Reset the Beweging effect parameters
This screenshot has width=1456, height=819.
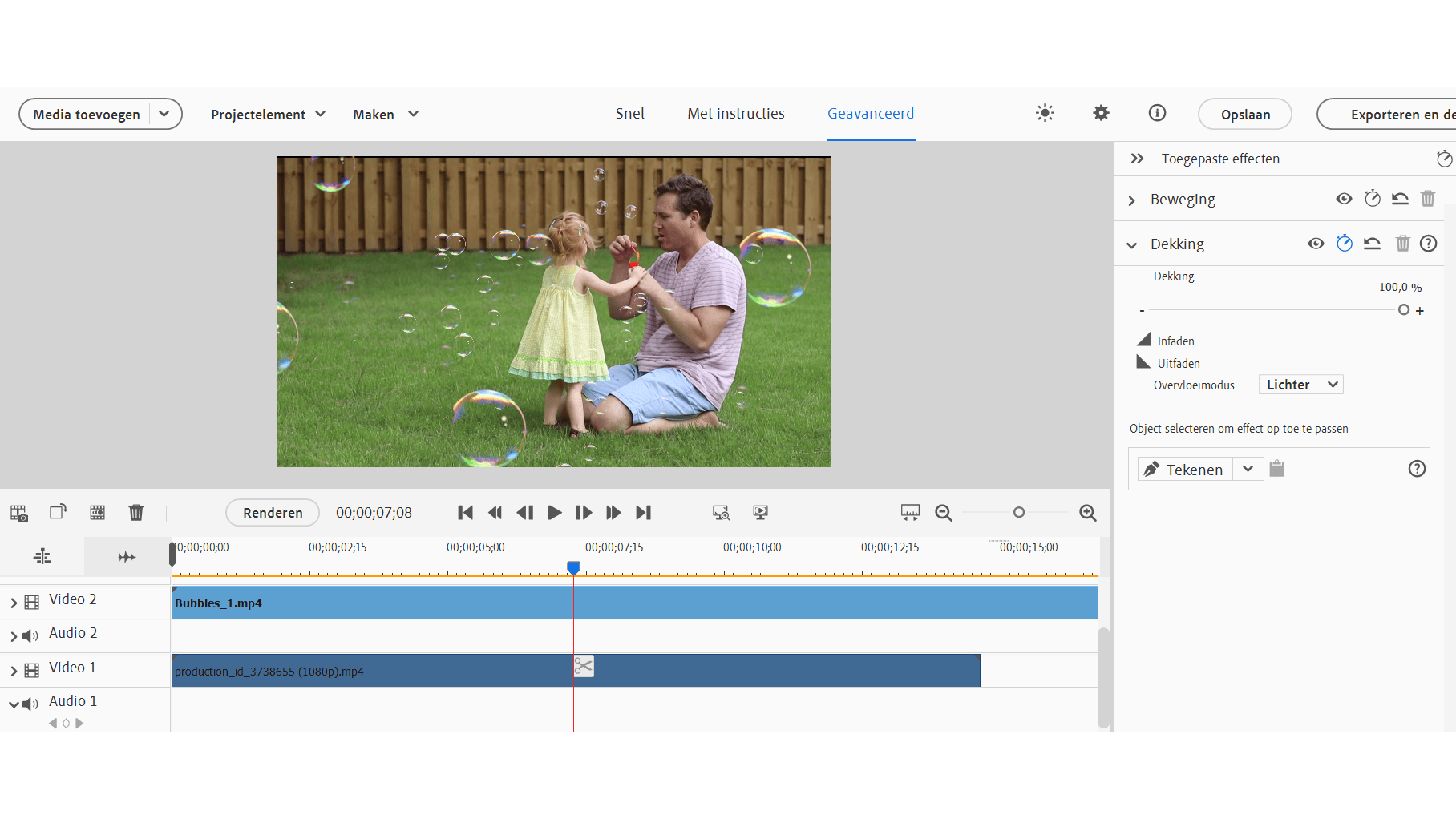(1400, 199)
